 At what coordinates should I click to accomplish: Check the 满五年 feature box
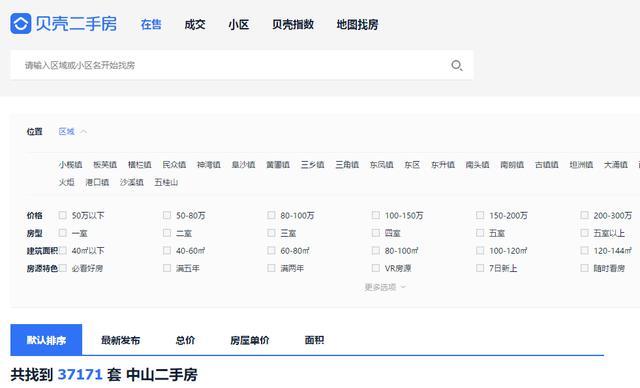[x=167, y=268]
